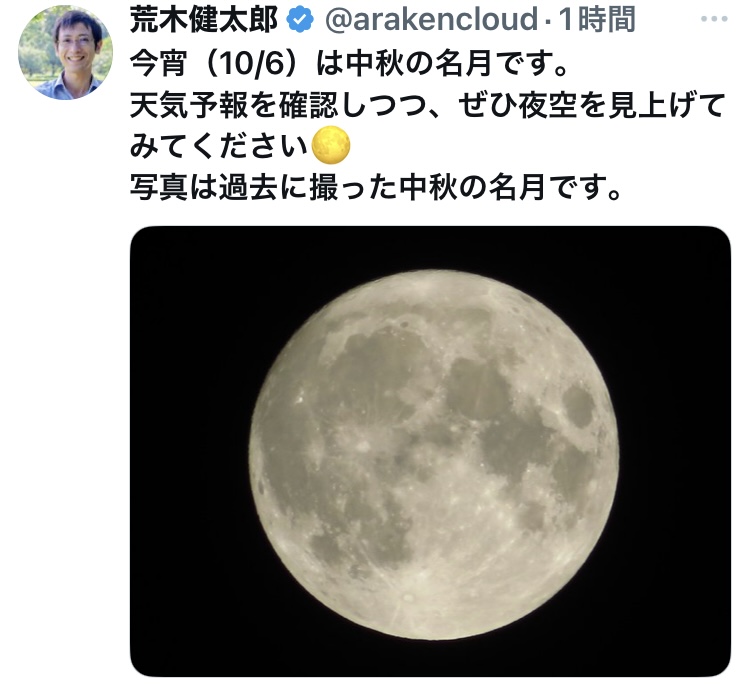Viewport: 750px width, 688px height.
Task: Open the 荒木健太郎 display name link
Action: tap(205, 20)
